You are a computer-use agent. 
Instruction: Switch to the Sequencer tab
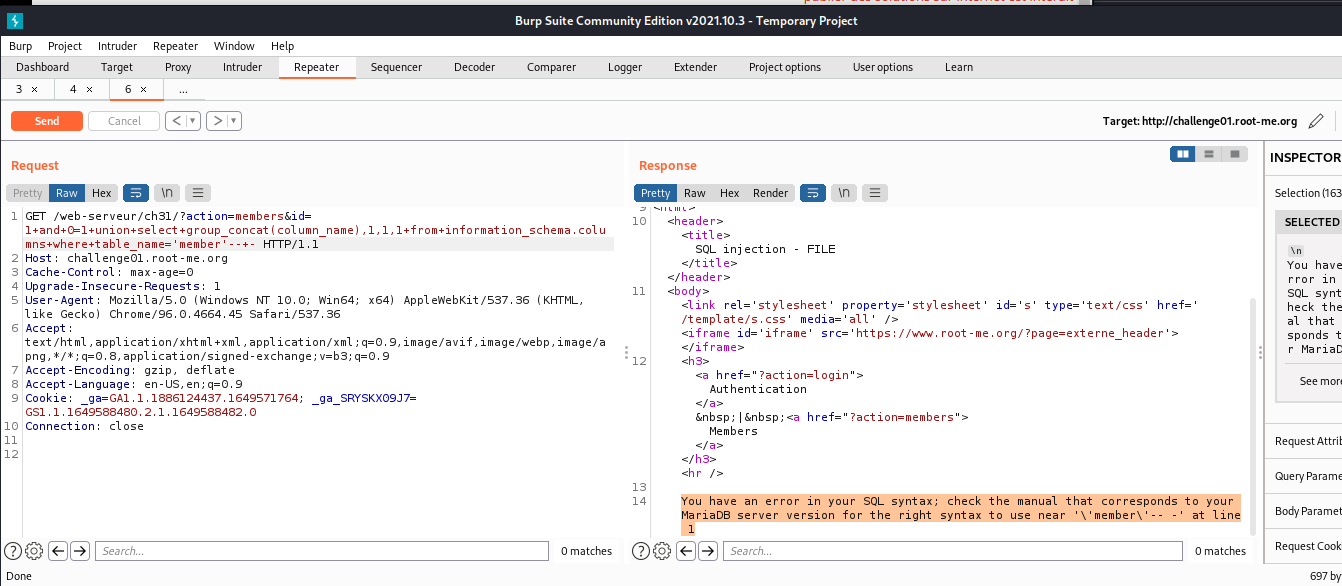396,67
